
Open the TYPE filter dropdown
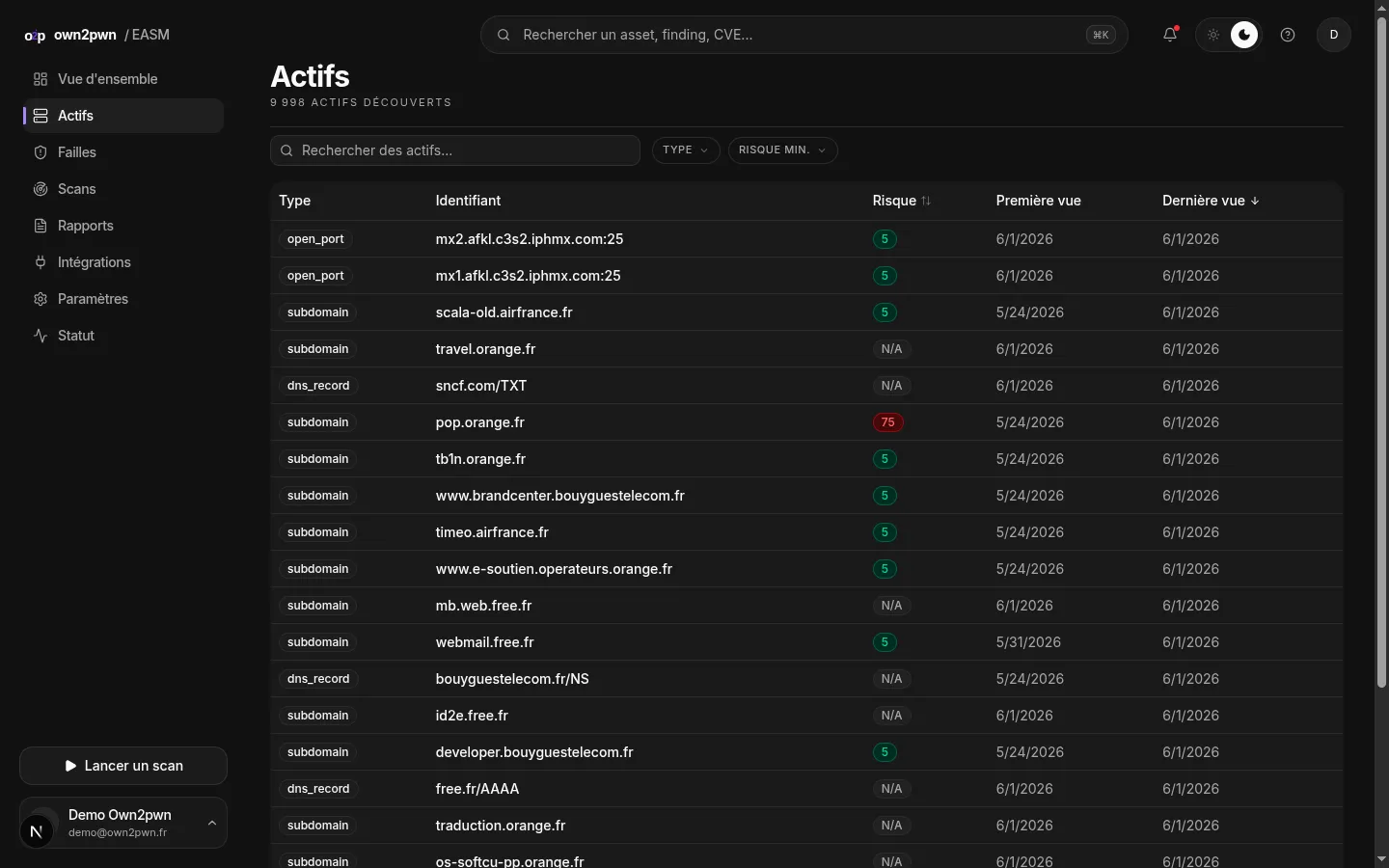[x=686, y=150]
